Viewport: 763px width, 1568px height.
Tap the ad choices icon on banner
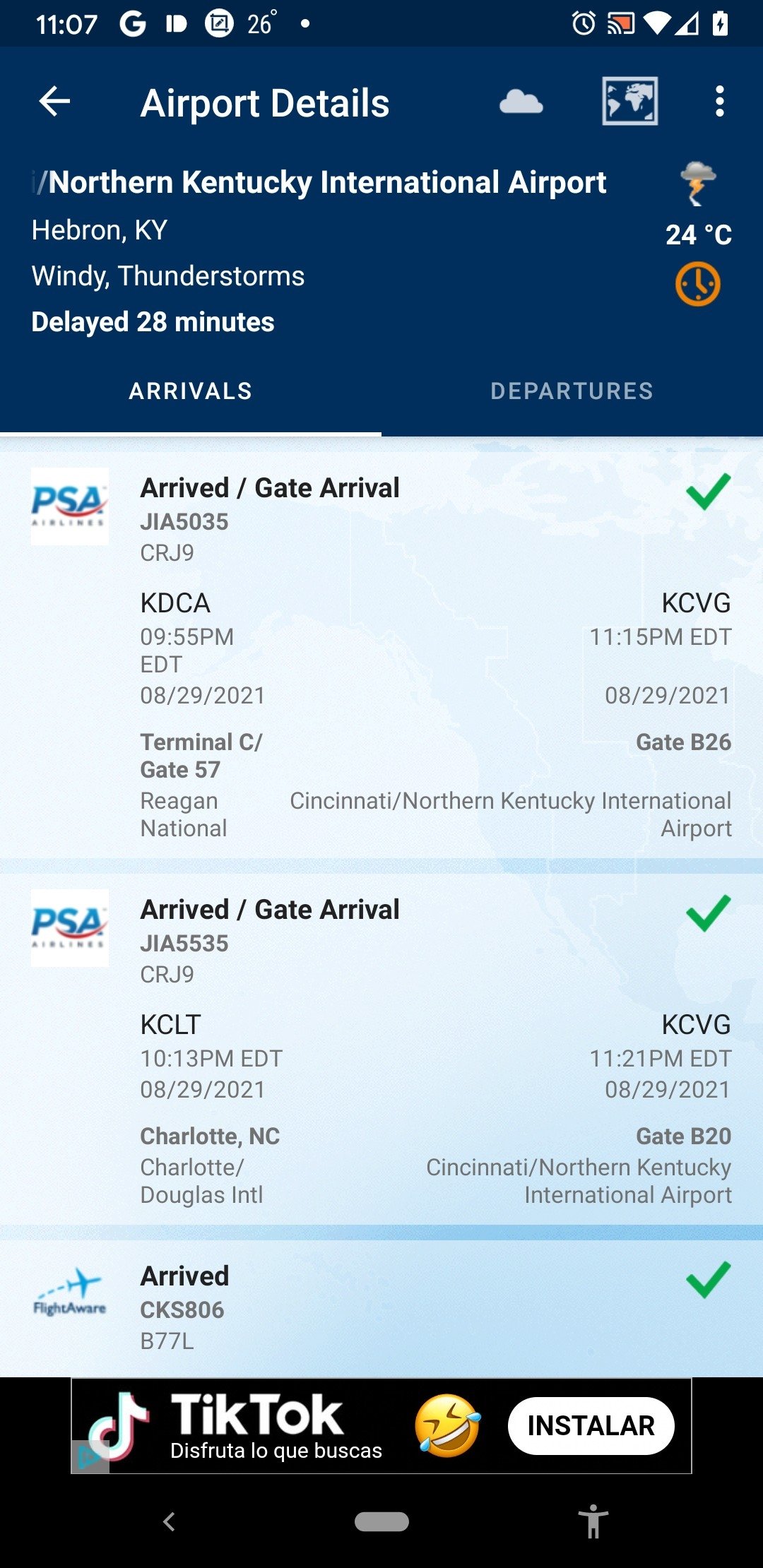pyautogui.click(x=90, y=1456)
